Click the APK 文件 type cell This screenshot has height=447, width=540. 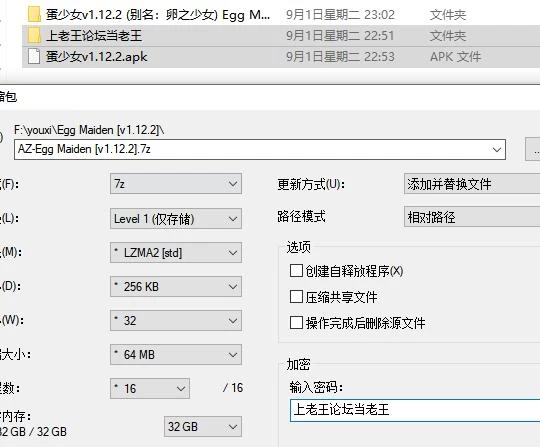point(455,56)
